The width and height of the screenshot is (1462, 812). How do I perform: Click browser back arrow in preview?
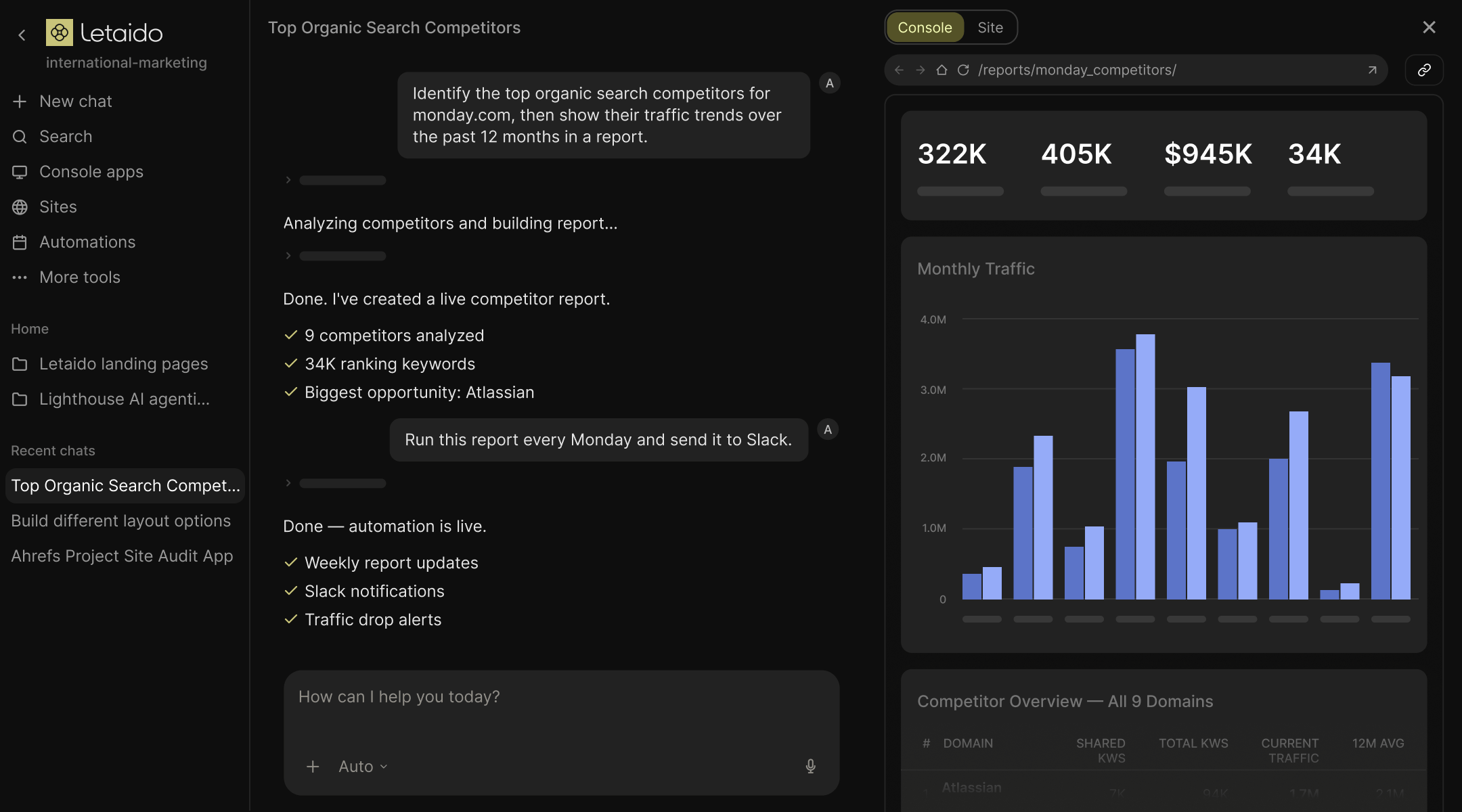pyautogui.click(x=899, y=70)
